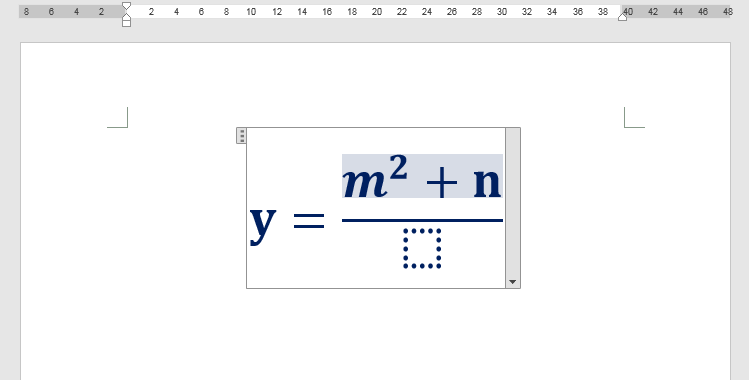The image size is (749, 380).
Task: Click the equals sign in the equation
Action: tap(309, 221)
